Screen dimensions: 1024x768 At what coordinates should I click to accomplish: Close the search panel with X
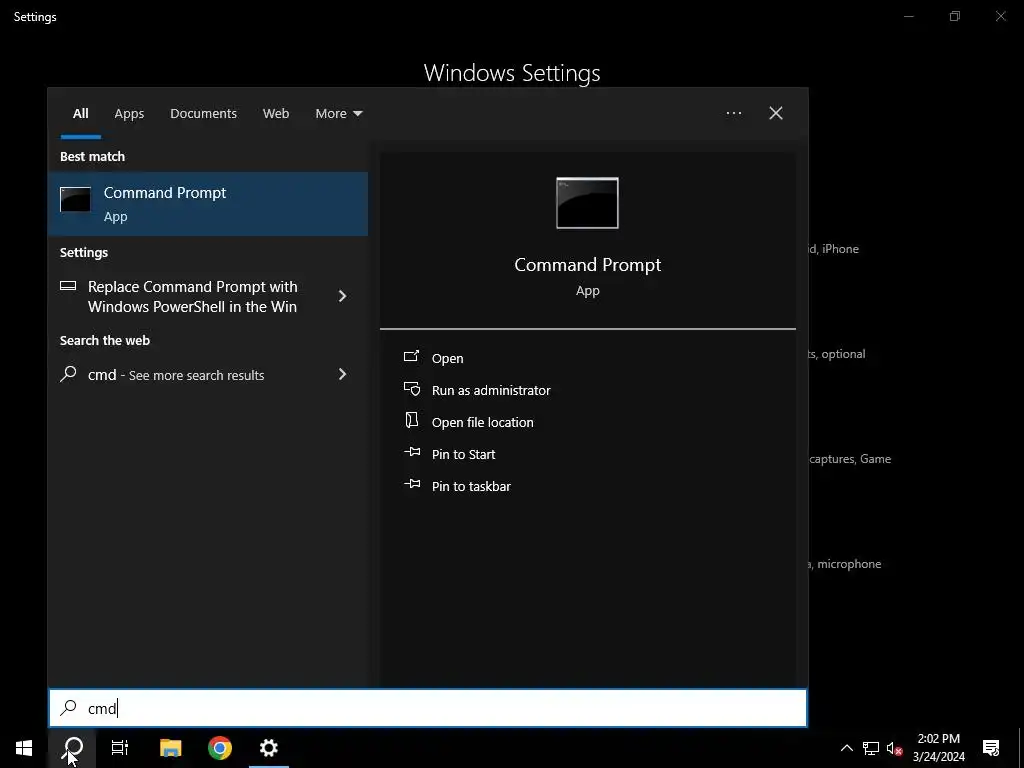coord(776,114)
